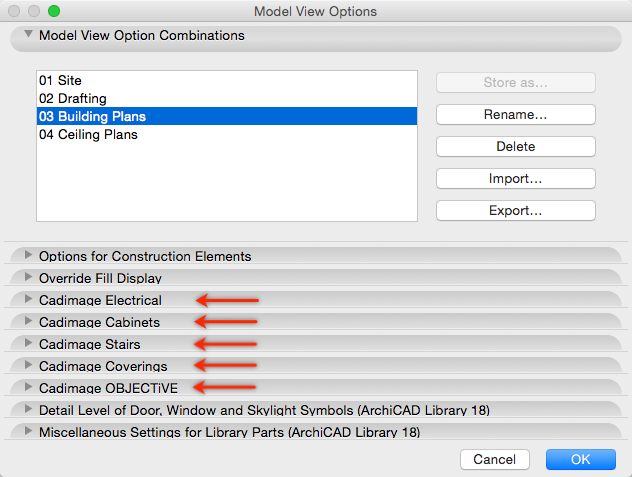Open the Import... dialog
The image size is (632, 477).
(x=516, y=178)
